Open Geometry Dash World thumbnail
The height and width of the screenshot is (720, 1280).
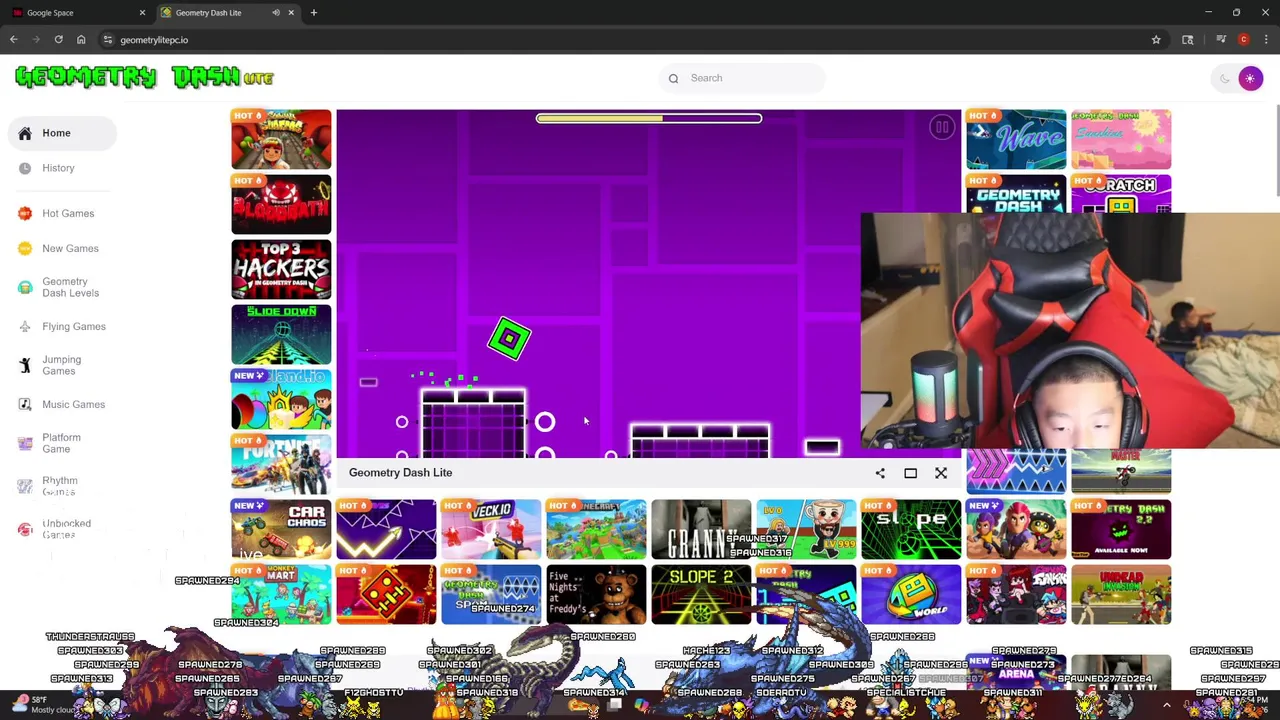[911, 594]
